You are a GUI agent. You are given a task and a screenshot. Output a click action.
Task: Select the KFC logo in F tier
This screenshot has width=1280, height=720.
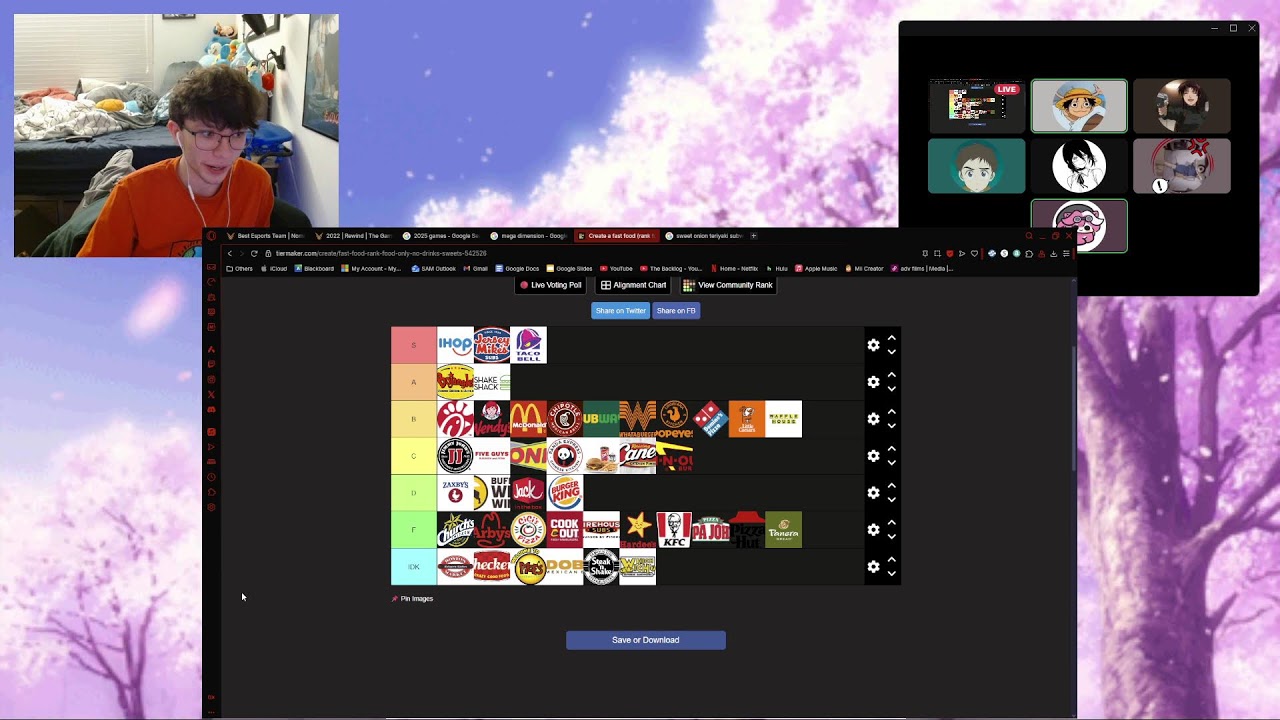[674, 530]
